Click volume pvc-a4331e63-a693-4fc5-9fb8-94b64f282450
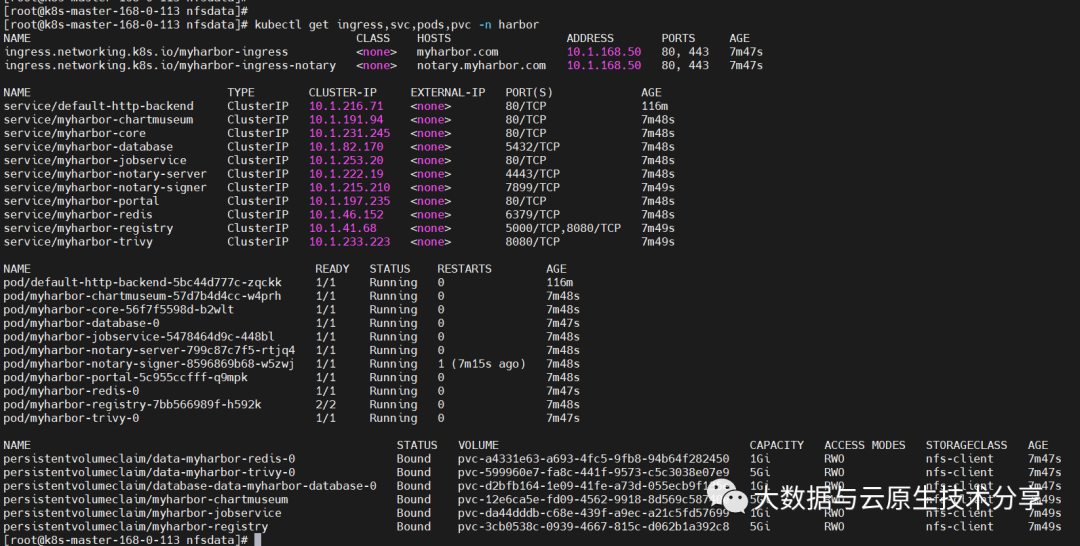This screenshot has width=1080, height=546. (594, 459)
